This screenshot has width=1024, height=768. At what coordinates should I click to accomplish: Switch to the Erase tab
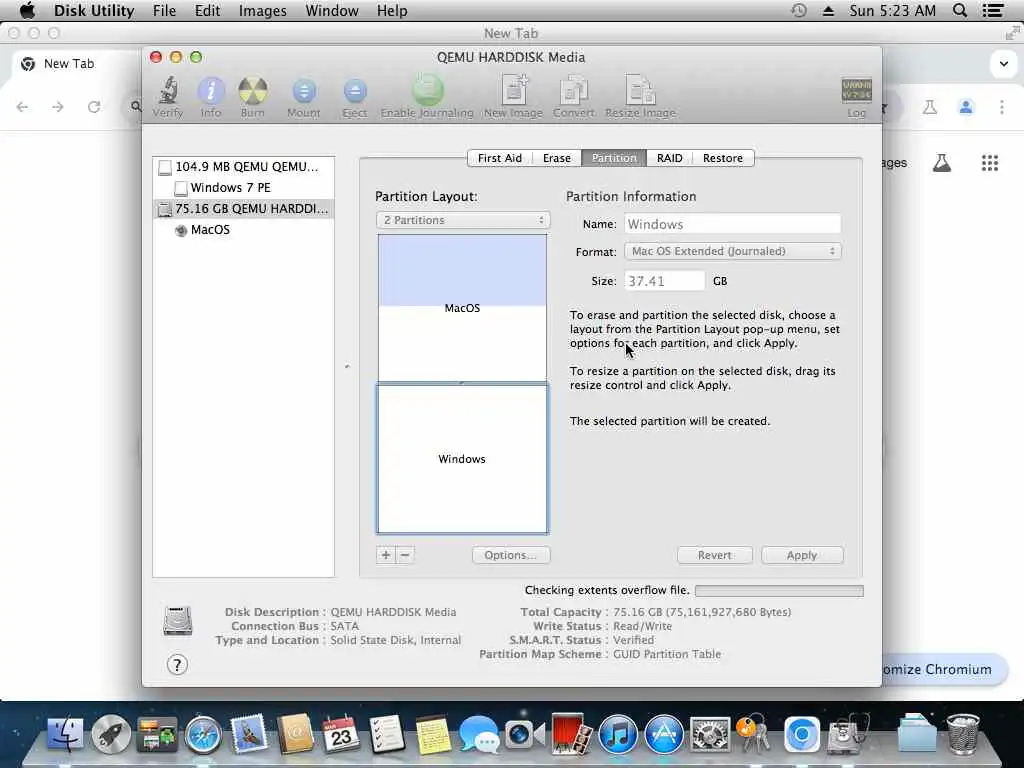pyautogui.click(x=556, y=158)
